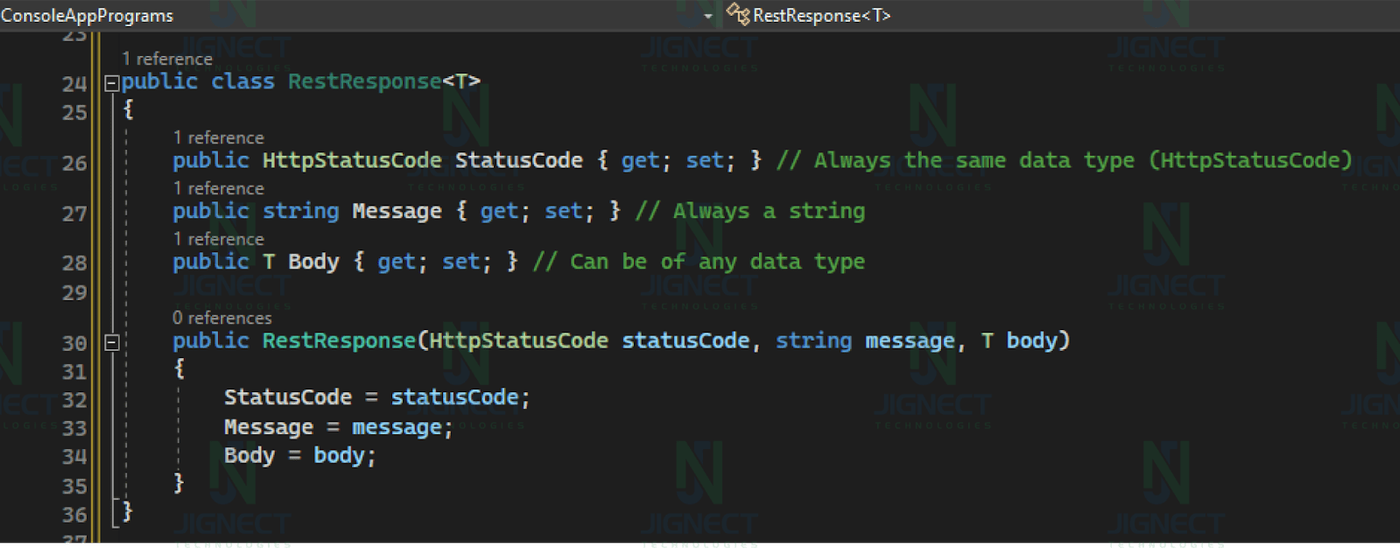Click line number 36 in the margin
This screenshot has width=1400, height=555.
[x=74, y=515]
